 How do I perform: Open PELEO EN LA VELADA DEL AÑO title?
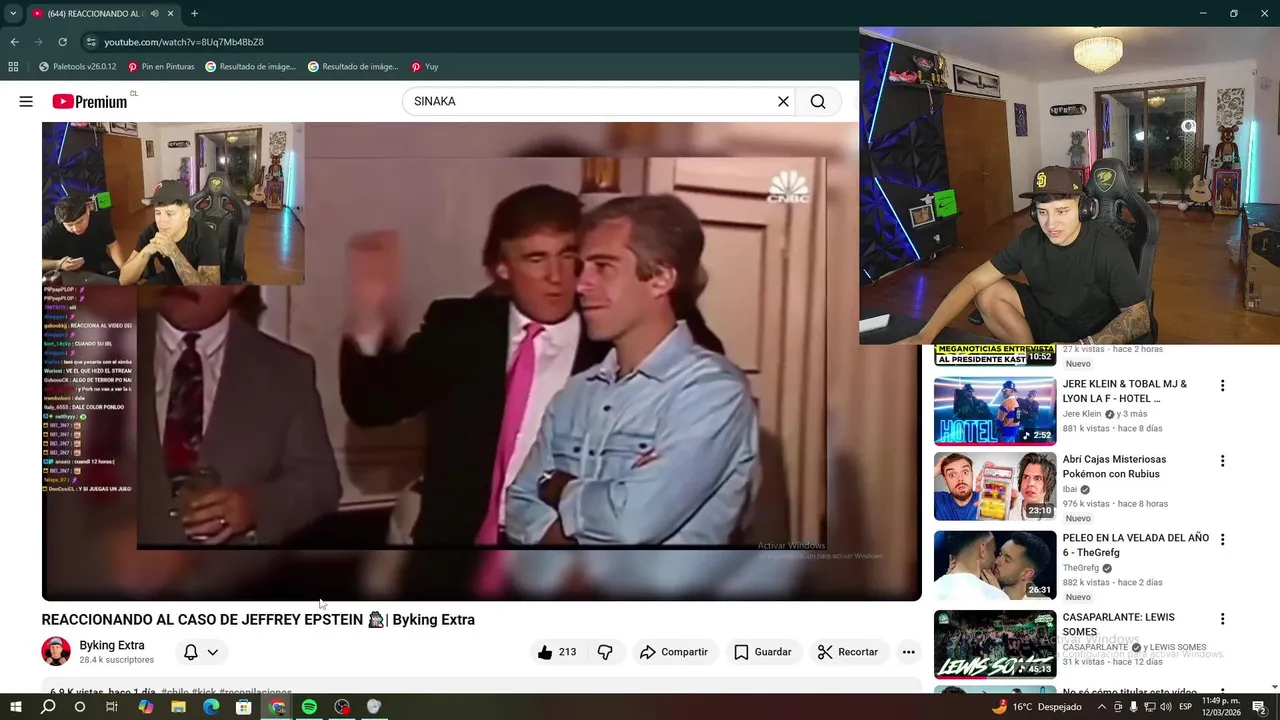click(1136, 545)
